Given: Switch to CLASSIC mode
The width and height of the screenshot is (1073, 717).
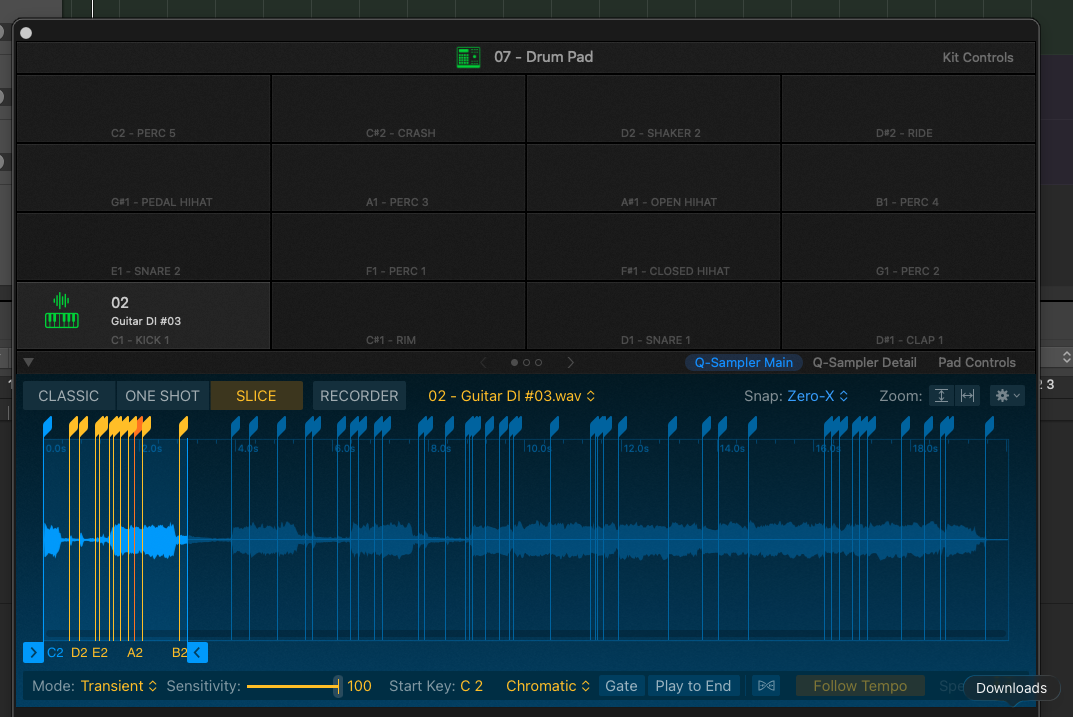Looking at the screenshot, I should point(68,396).
